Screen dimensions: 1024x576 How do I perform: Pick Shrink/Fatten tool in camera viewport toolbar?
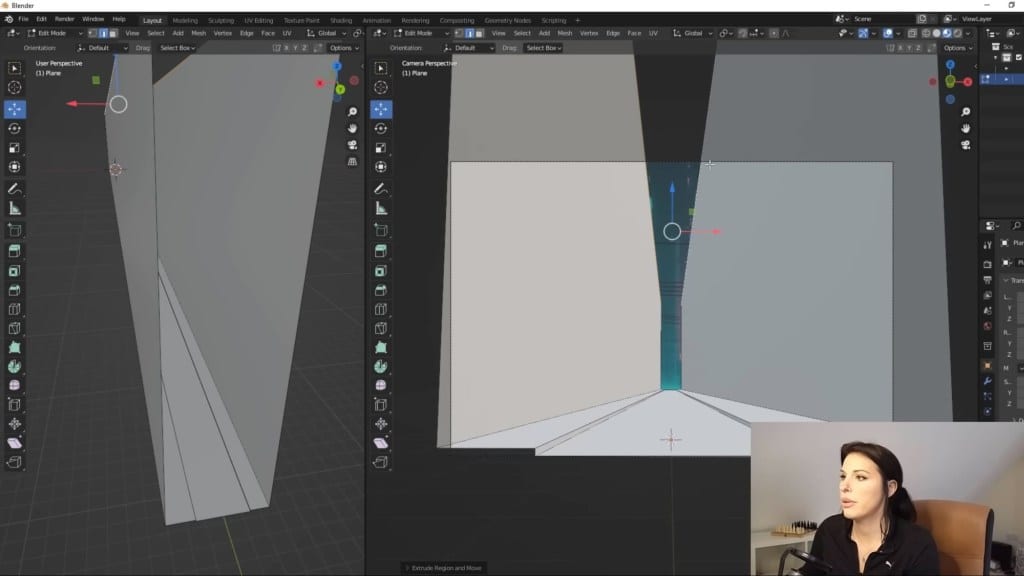[x=381, y=424]
